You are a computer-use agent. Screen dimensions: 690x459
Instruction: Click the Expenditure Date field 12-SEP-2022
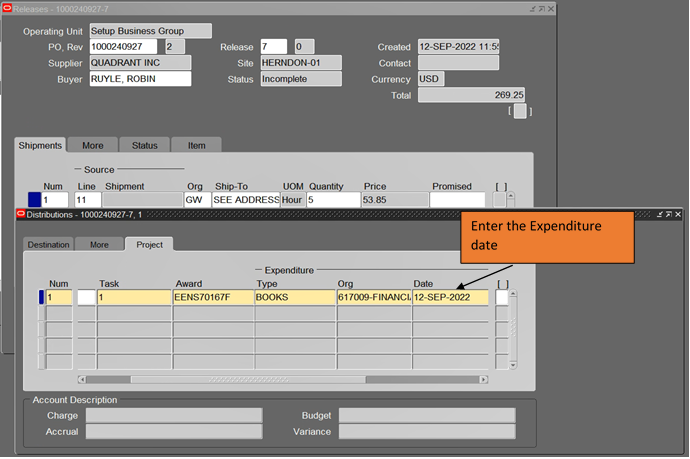point(451,297)
